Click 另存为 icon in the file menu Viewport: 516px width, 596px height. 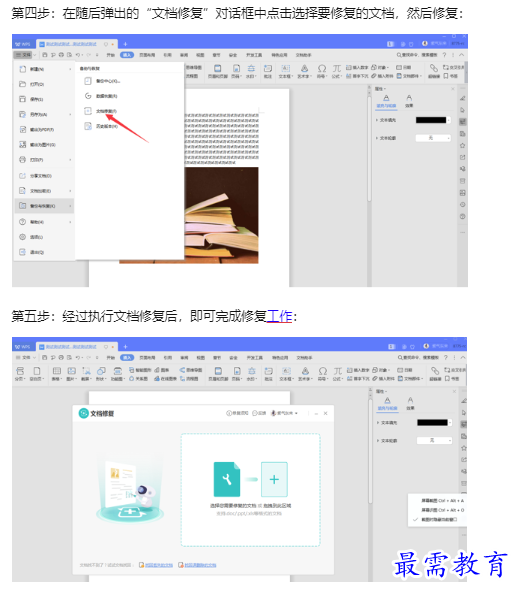pyautogui.click(x=23, y=114)
